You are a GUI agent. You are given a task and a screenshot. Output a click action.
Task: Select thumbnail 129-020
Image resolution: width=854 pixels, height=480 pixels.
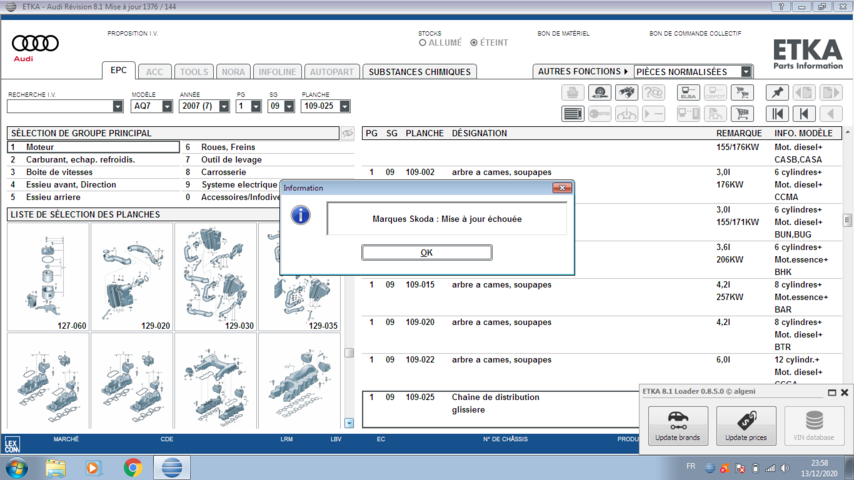point(132,277)
